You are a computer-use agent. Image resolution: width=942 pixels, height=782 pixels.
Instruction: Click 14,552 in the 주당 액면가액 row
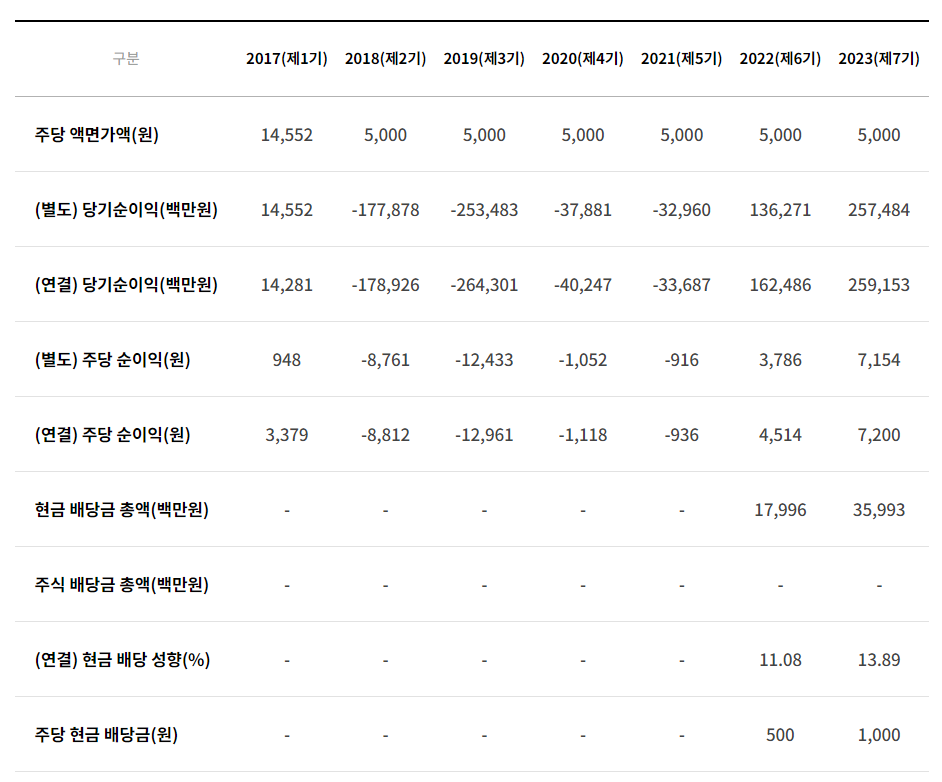(287, 135)
